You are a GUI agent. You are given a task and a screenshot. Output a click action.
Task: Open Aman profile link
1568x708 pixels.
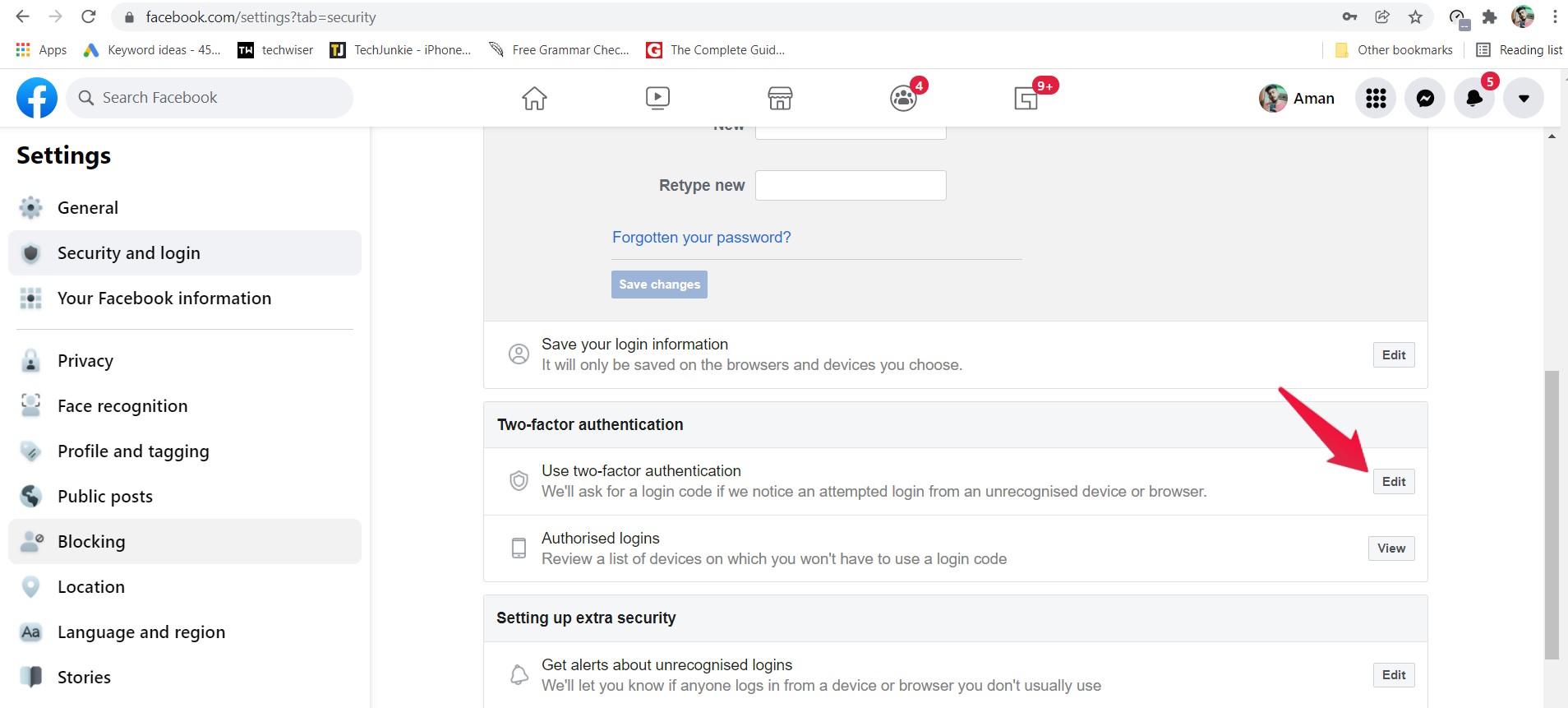pos(1297,99)
